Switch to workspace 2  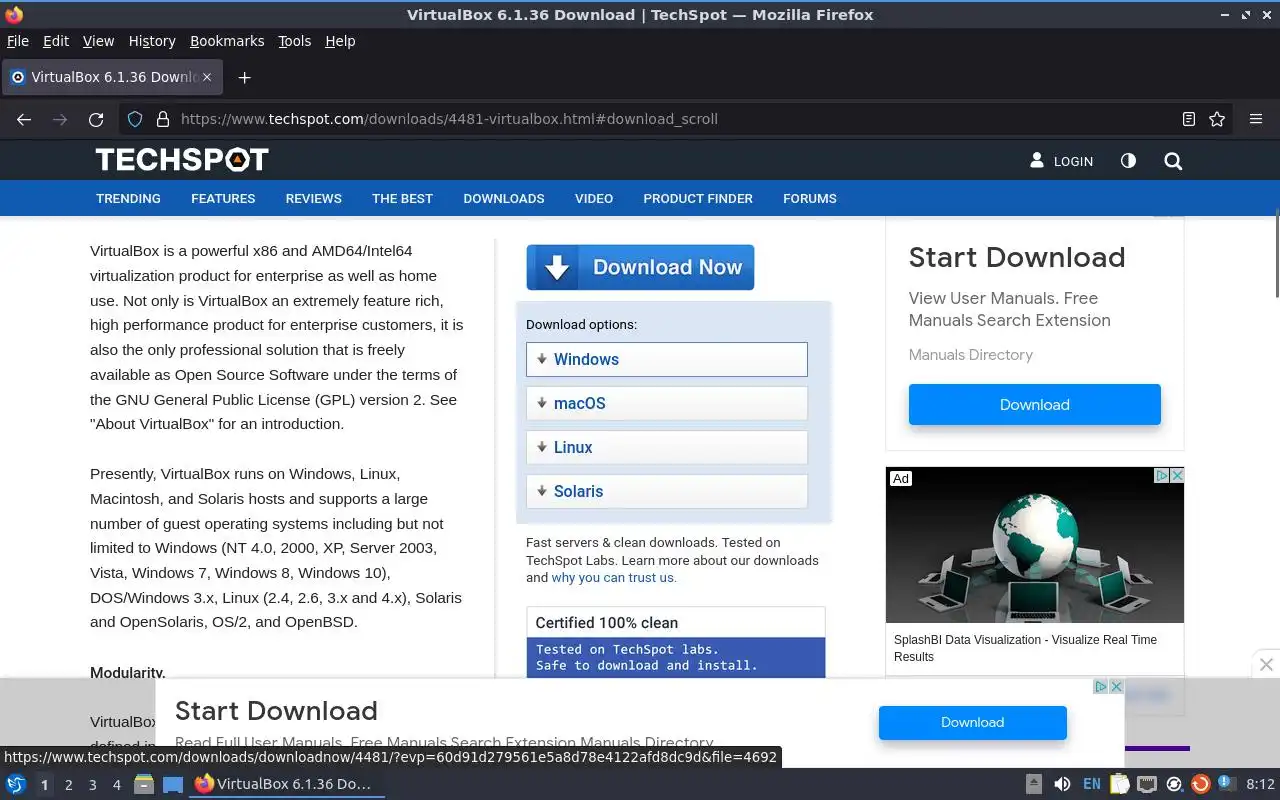tap(68, 785)
